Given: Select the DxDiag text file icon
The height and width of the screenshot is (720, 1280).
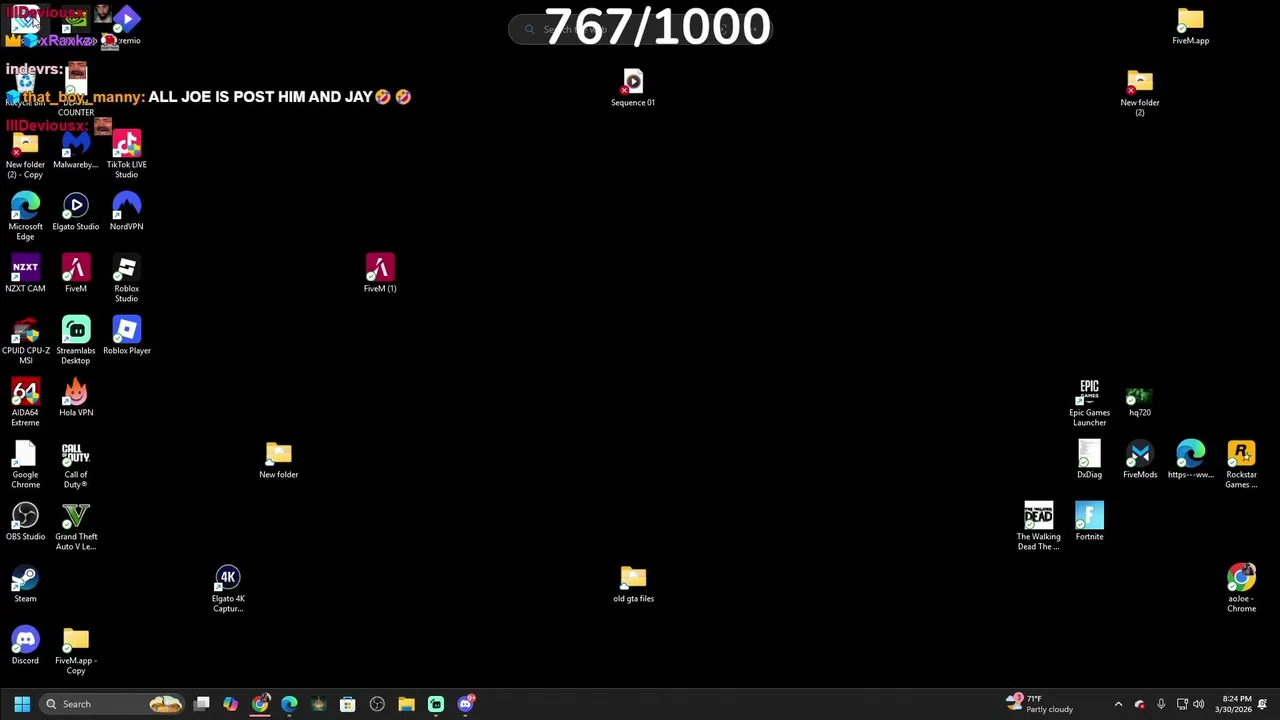Looking at the screenshot, I should point(1089,460).
